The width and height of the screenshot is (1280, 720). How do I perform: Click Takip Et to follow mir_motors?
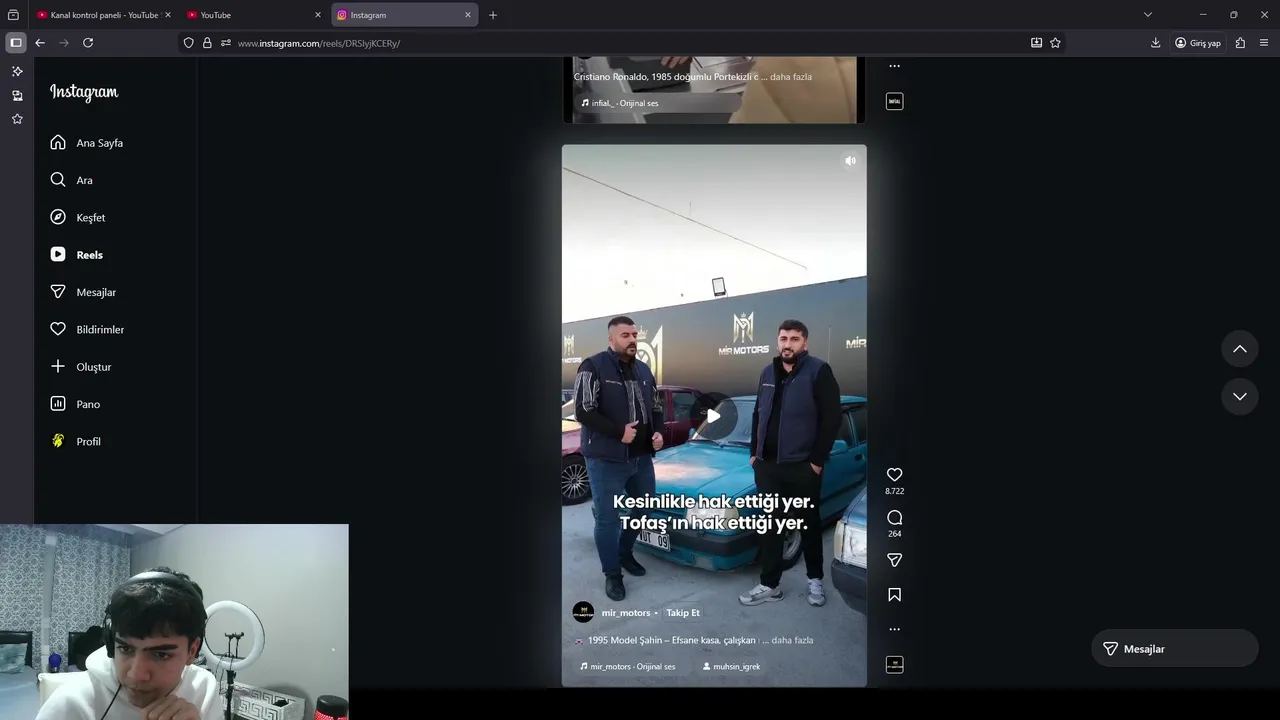(x=683, y=613)
